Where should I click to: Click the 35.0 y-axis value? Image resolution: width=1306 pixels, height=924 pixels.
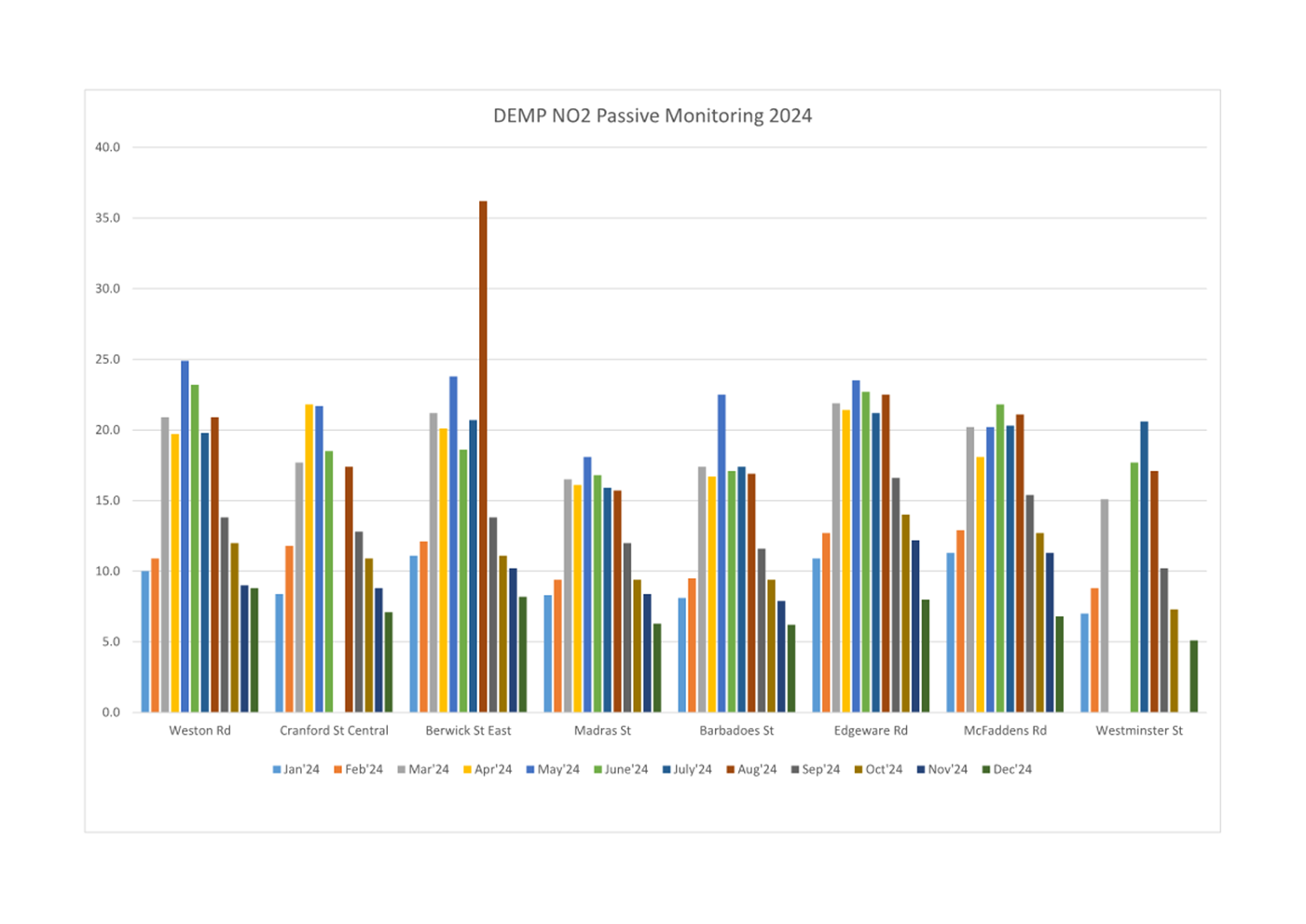pos(107,217)
